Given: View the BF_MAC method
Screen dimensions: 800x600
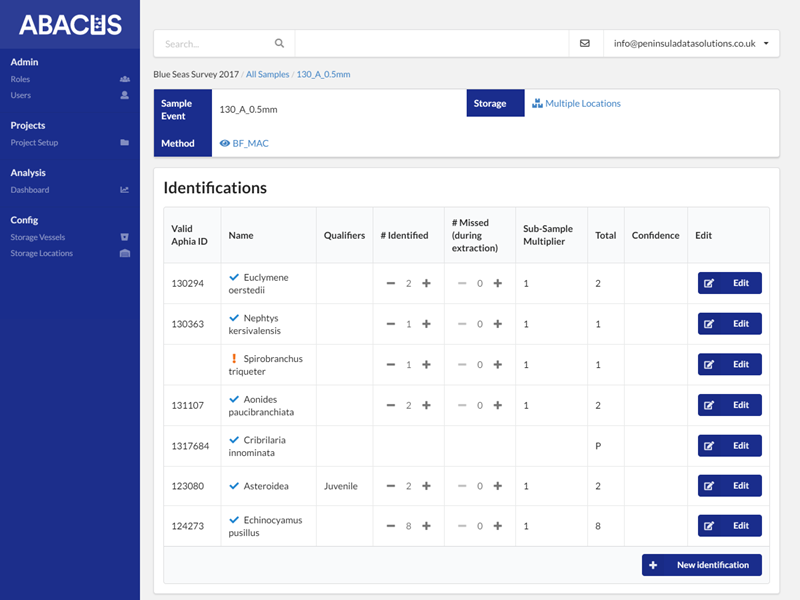Looking at the screenshot, I should pyautogui.click(x=250, y=144).
